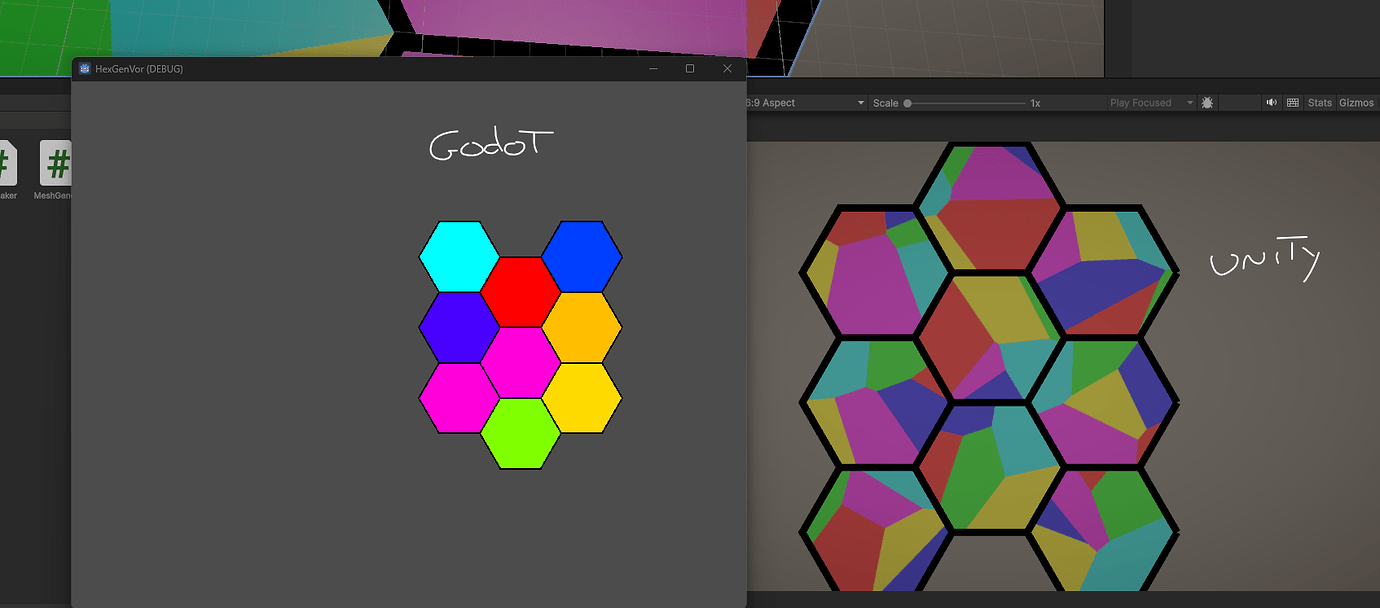Click the bug report icon beside Play Focused

pyautogui.click(x=1207, y=102)
